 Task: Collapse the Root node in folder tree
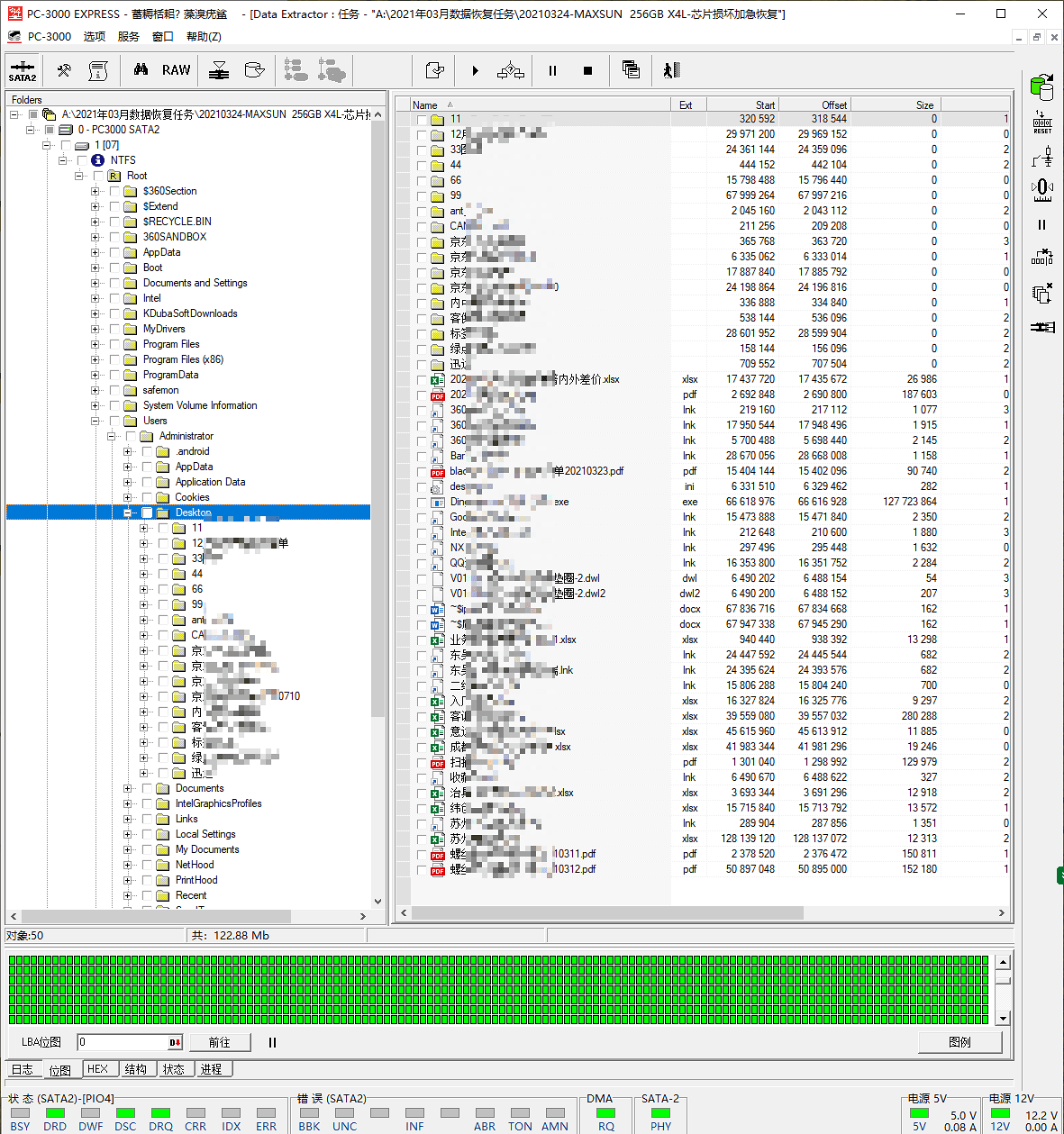[79, 176]
